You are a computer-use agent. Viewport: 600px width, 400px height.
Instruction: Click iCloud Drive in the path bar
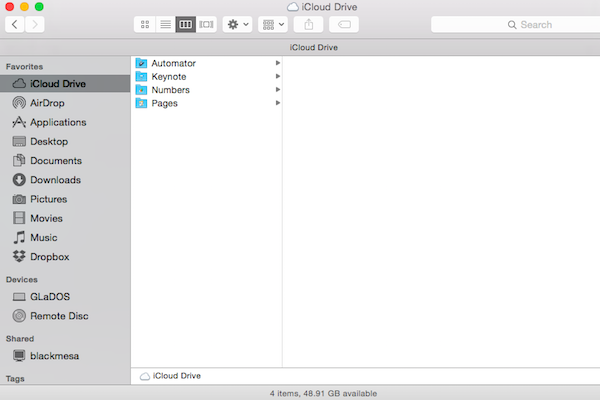point(170,376)
